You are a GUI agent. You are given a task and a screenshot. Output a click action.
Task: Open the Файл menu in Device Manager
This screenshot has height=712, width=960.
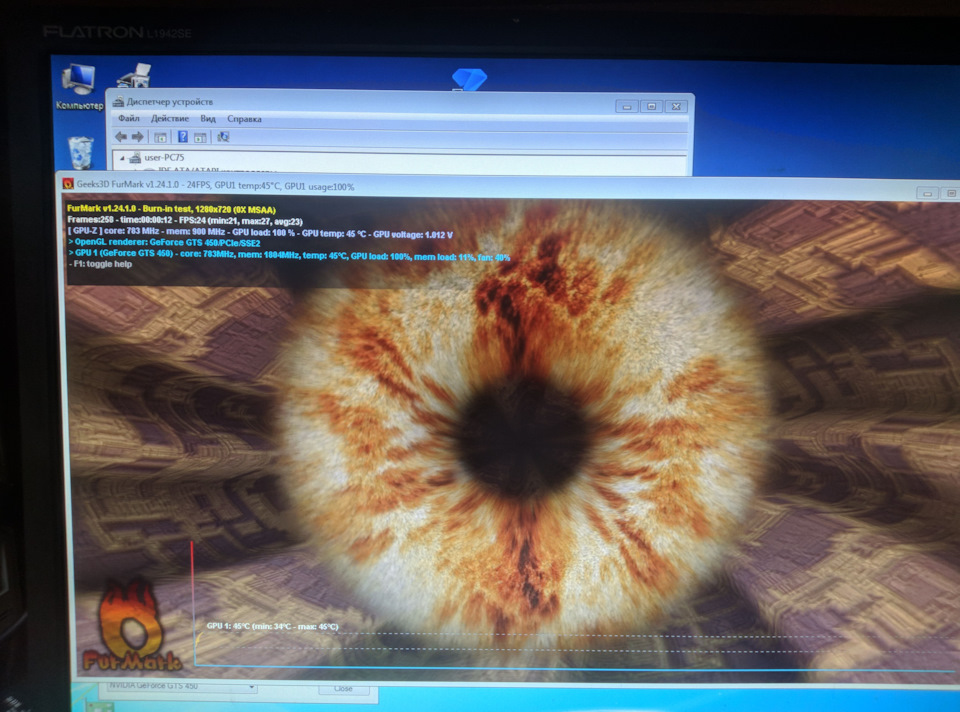click(129, 118)
